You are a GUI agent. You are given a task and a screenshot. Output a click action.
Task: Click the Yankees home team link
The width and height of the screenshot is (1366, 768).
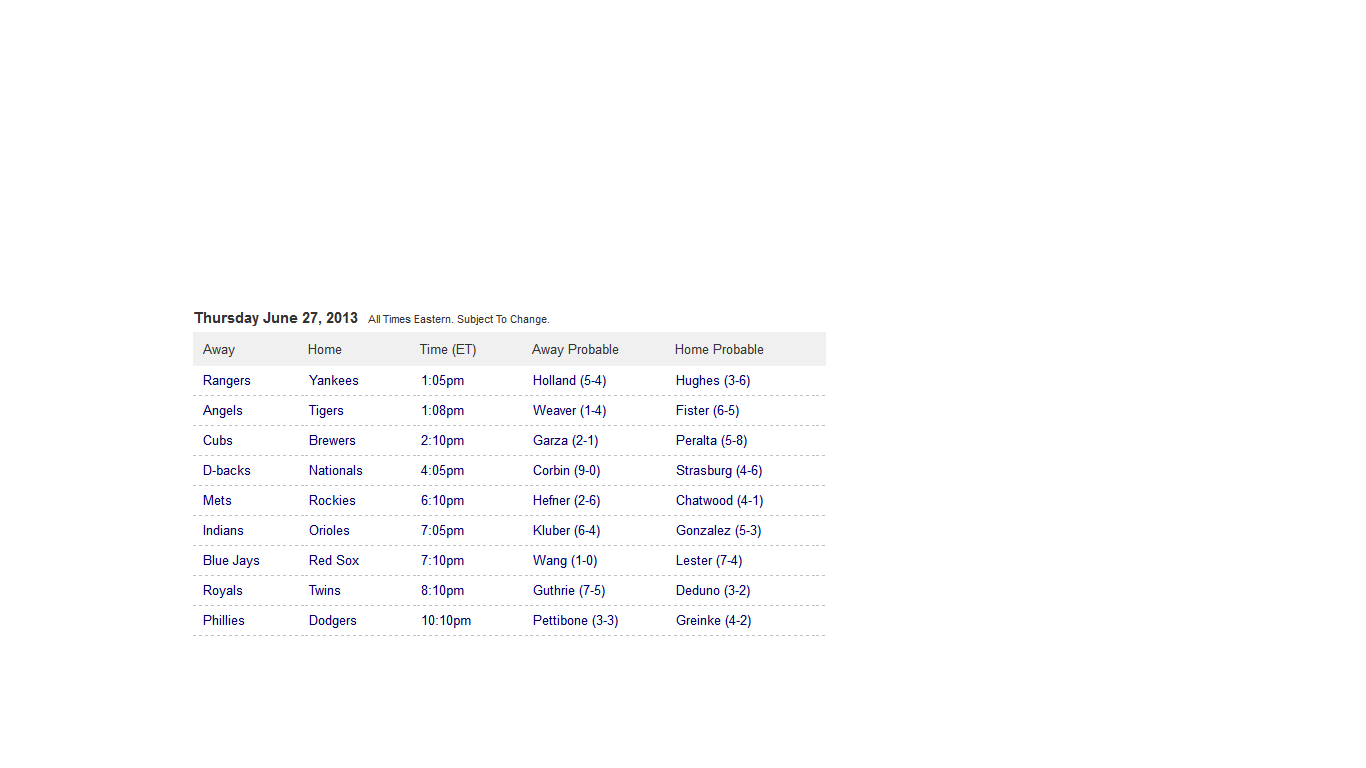333,381
